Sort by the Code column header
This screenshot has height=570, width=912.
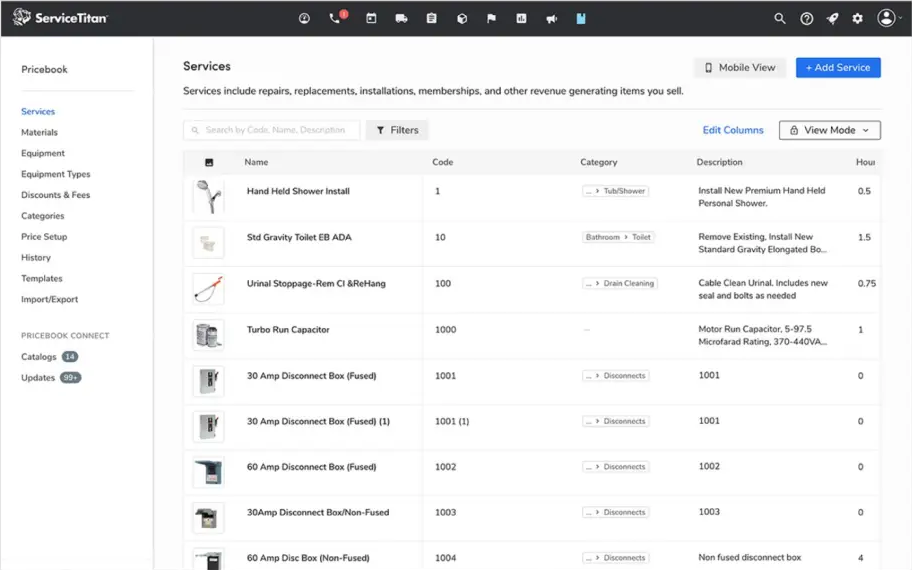(443, 162)
